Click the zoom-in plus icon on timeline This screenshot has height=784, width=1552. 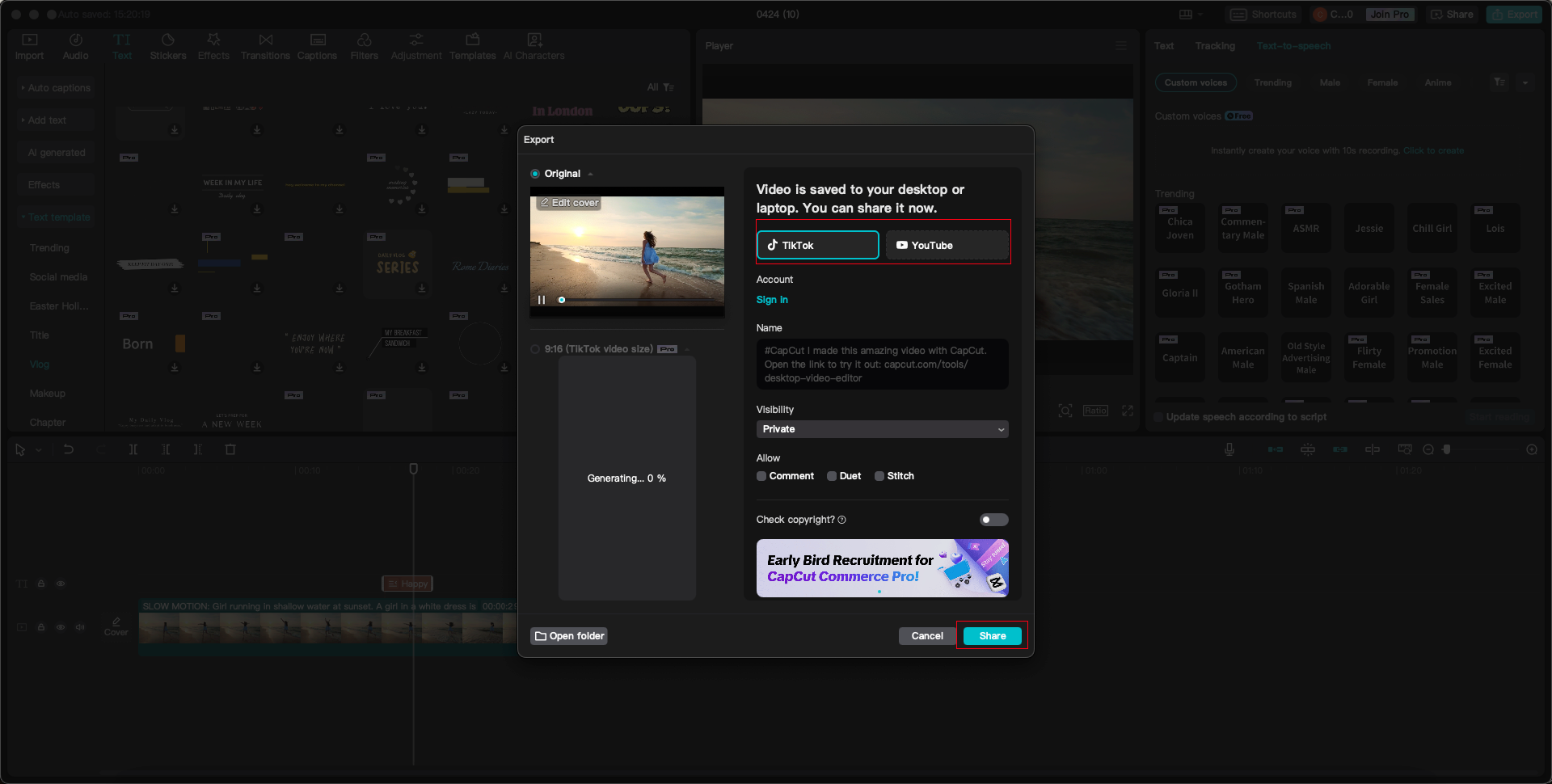(x=1532, y=449)
